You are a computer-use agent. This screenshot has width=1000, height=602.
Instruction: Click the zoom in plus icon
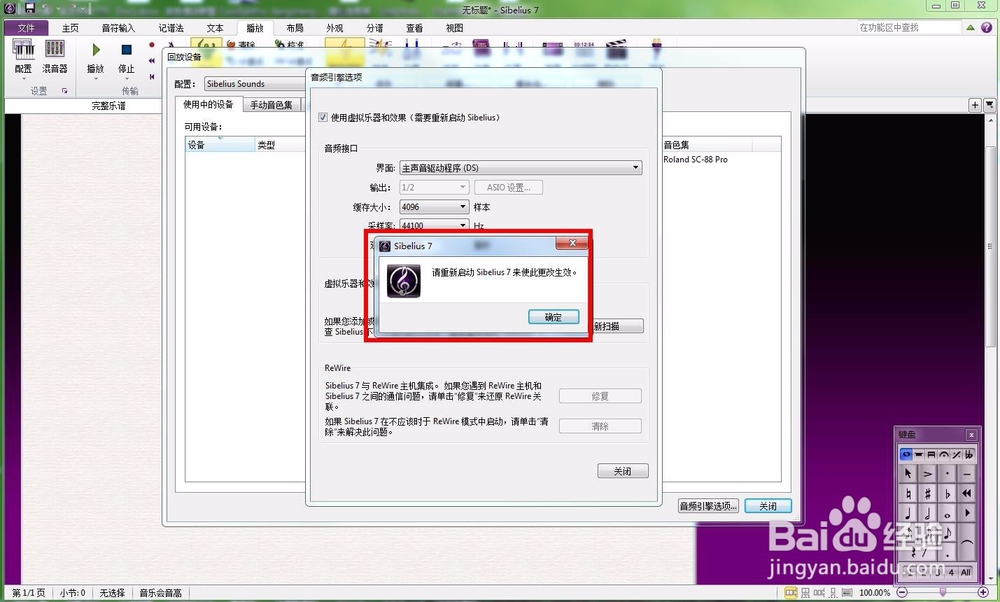tap(983, 592)
